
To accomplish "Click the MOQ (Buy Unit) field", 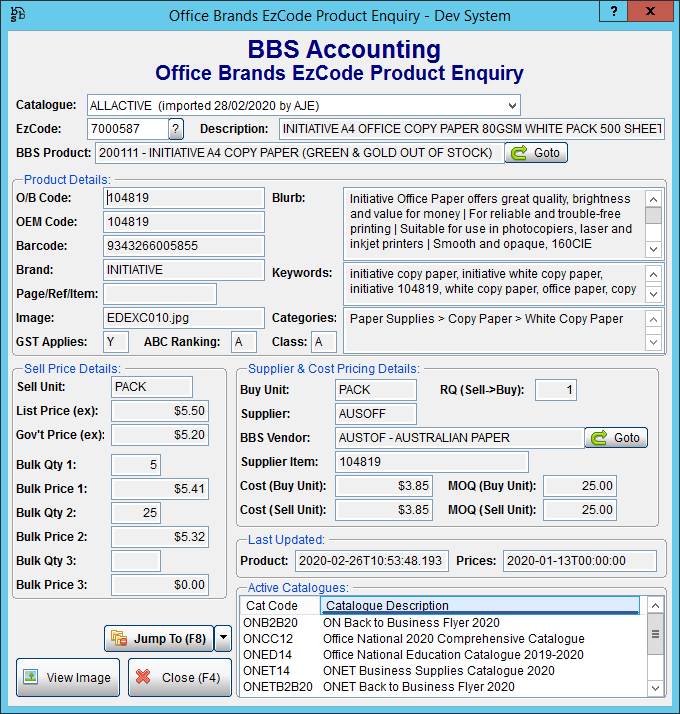I will pos(580,486).
